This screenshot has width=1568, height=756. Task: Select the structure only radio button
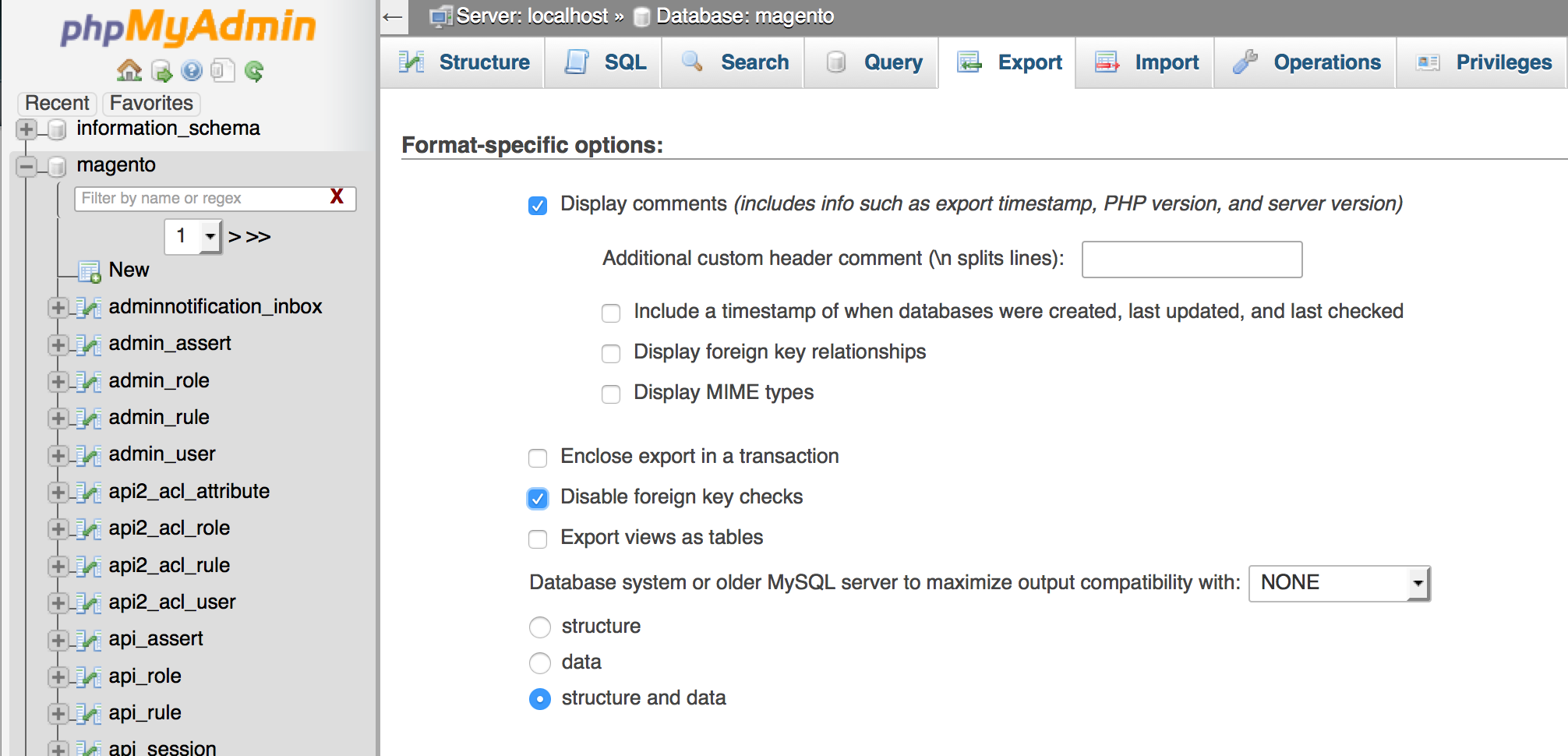(539, 627)
